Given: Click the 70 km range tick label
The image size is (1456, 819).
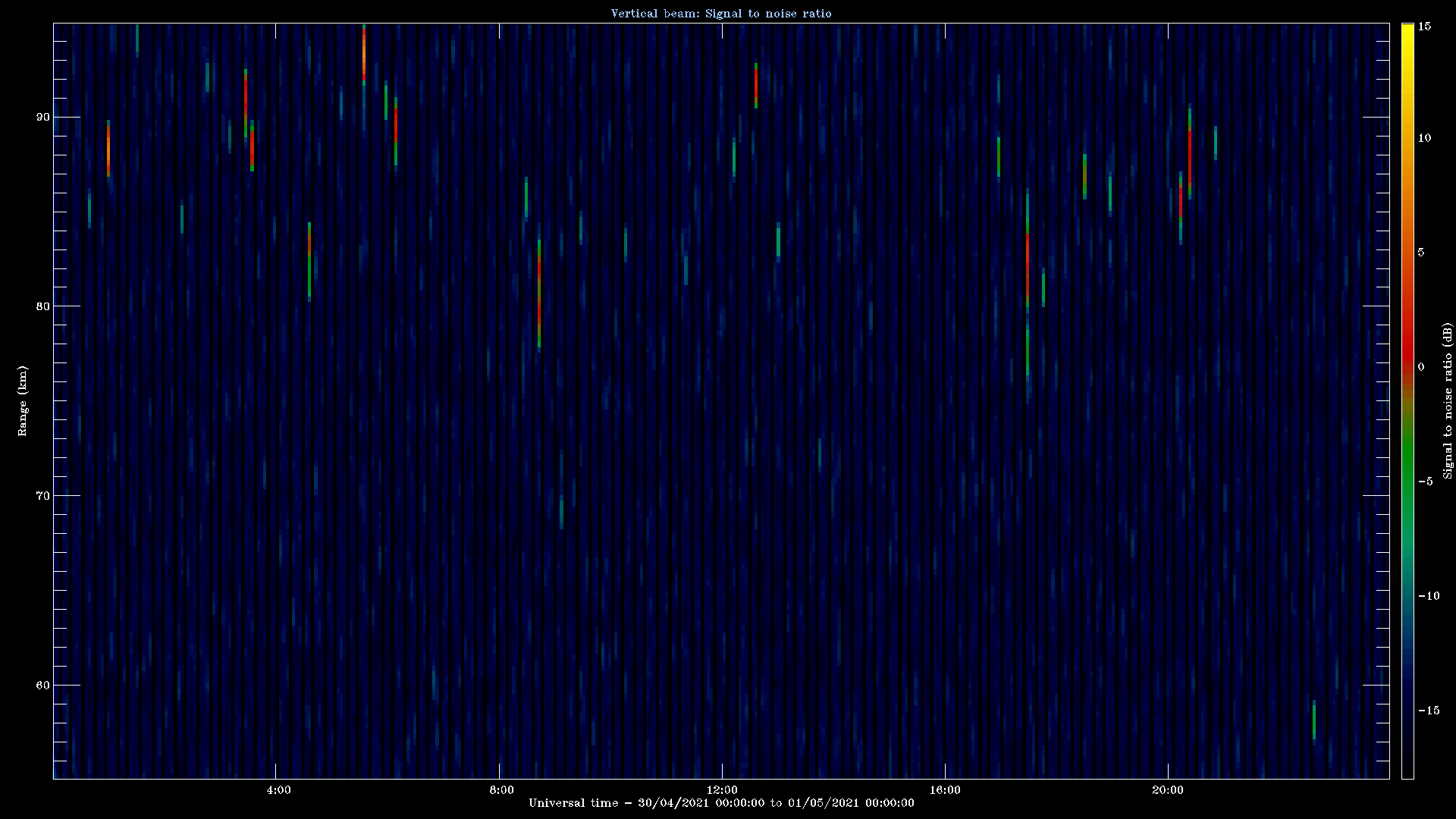Looking at the screenshot, I should tap(42, 496).
